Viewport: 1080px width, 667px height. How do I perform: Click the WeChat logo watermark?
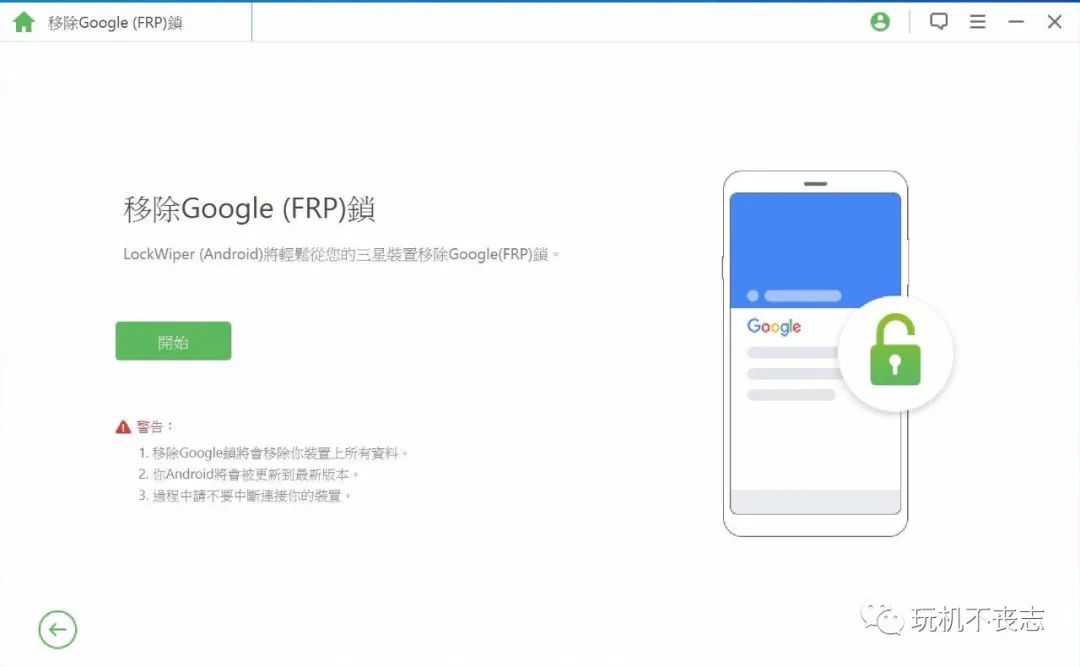point(882,617)
